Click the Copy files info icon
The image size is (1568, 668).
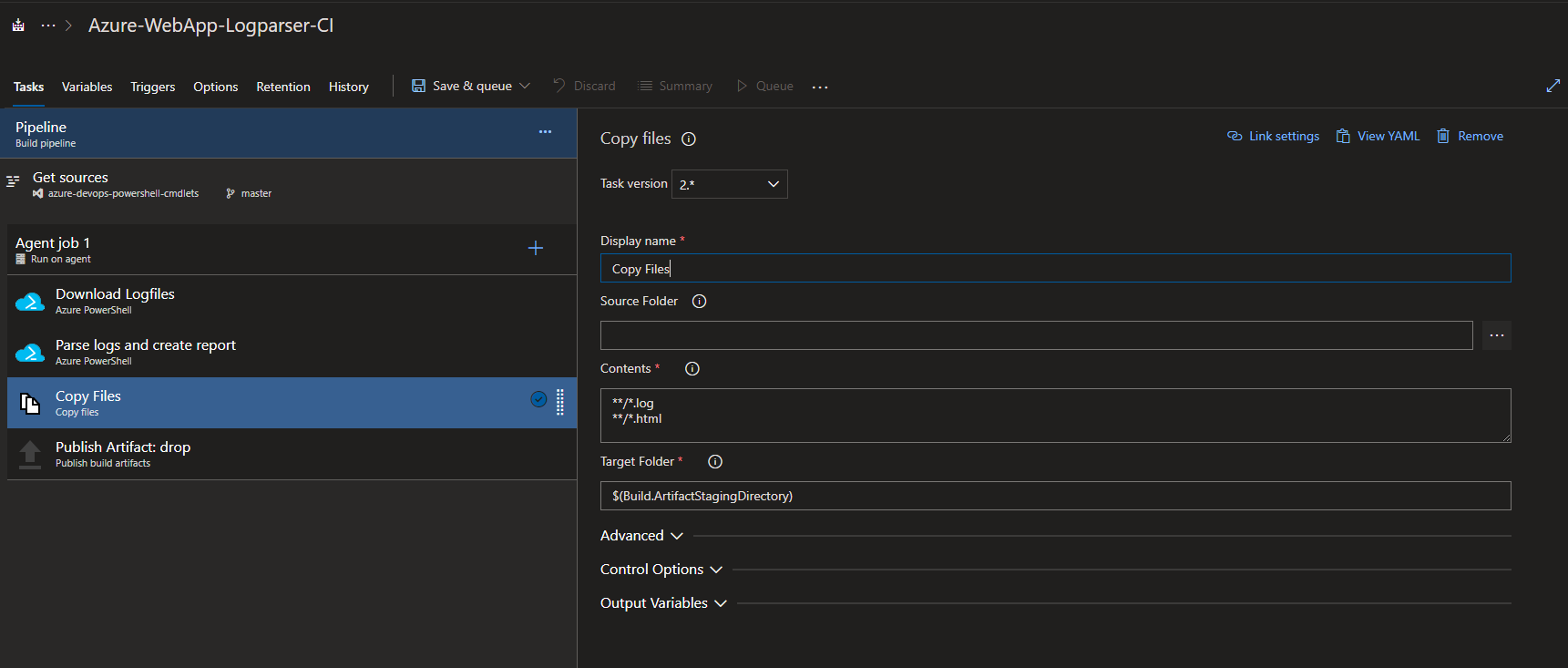click(689, 139)
